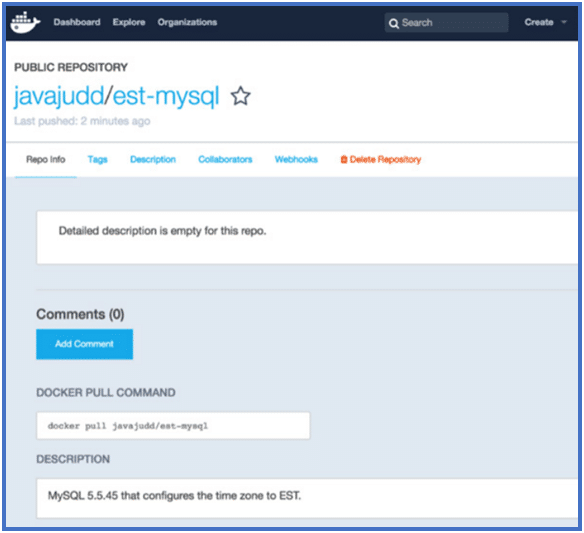Open the Create menu
584x533 pixels.
click(539, 22)
